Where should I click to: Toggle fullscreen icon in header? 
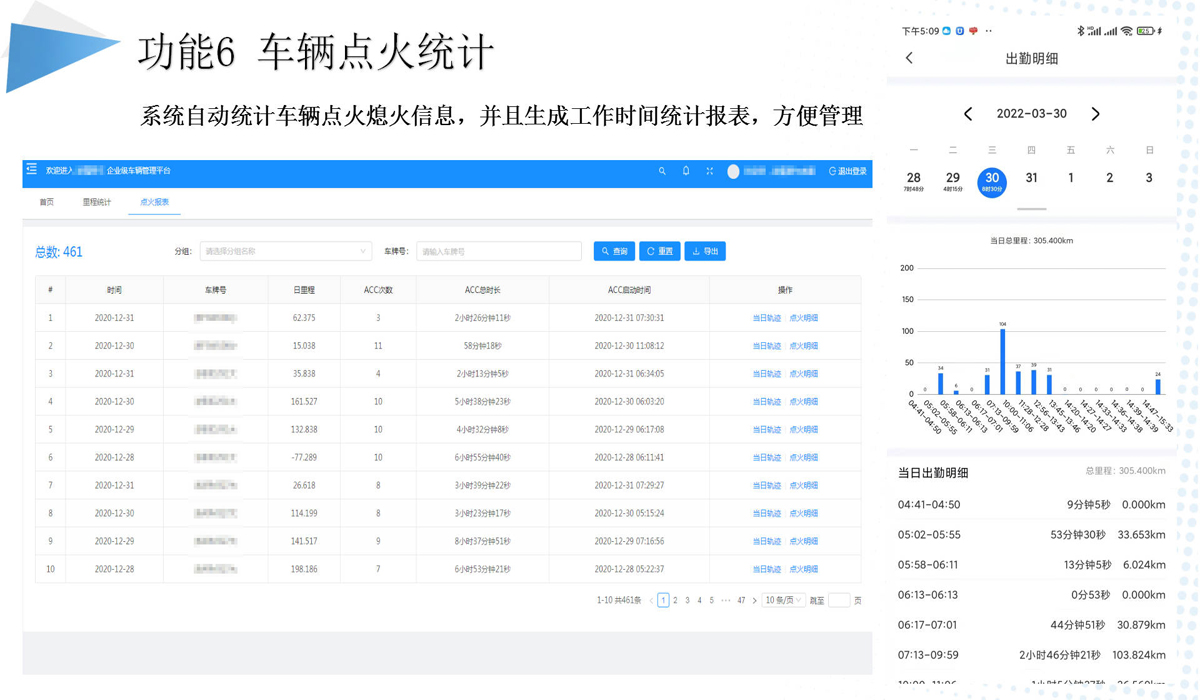[x=710, y=171]
